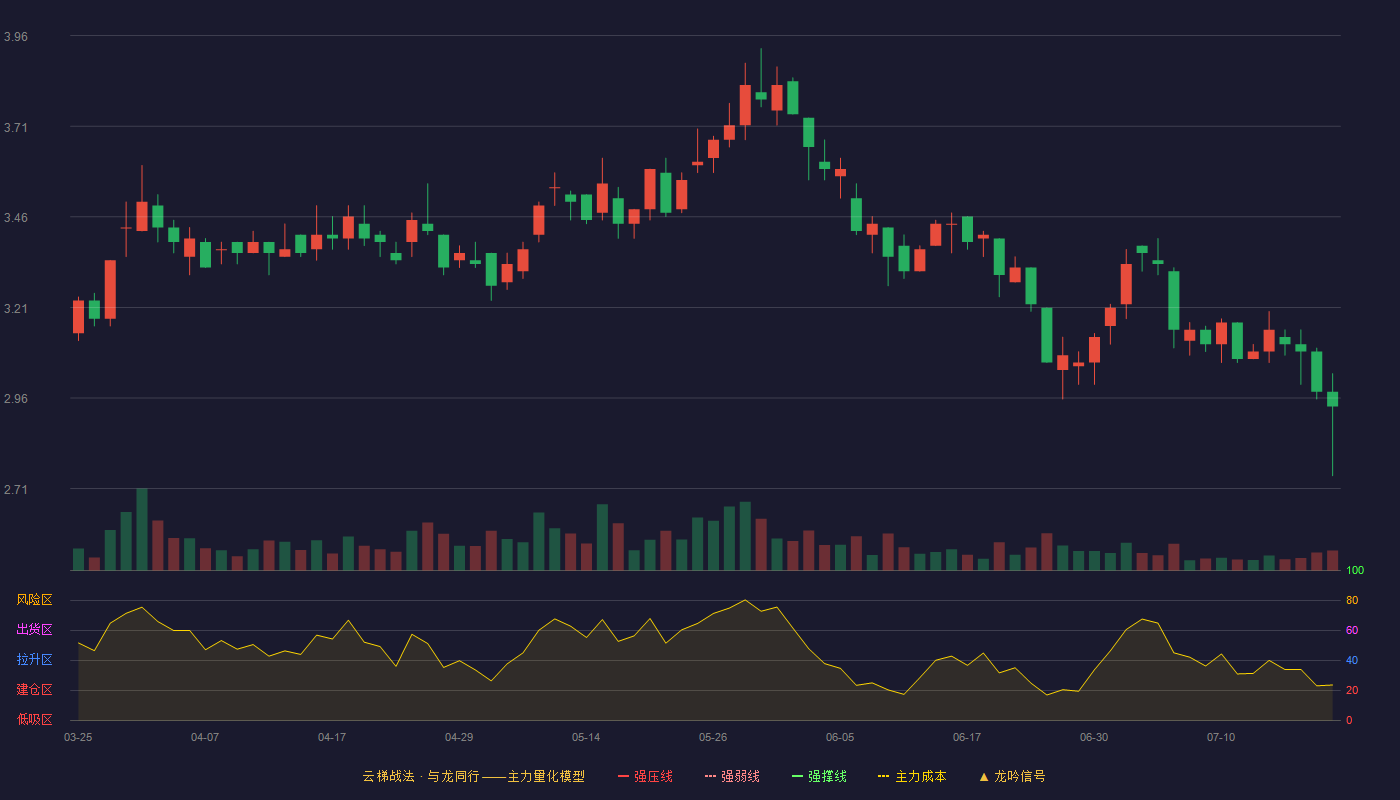Click the 07-10 date label
Viewport: 1400px width, 800px height.
pos(1221,737)
